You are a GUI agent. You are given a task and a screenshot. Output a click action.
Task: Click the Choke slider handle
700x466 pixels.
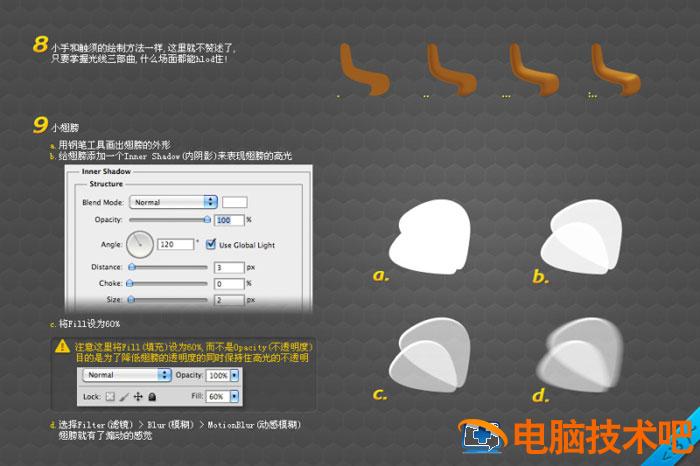coord(129,283)
